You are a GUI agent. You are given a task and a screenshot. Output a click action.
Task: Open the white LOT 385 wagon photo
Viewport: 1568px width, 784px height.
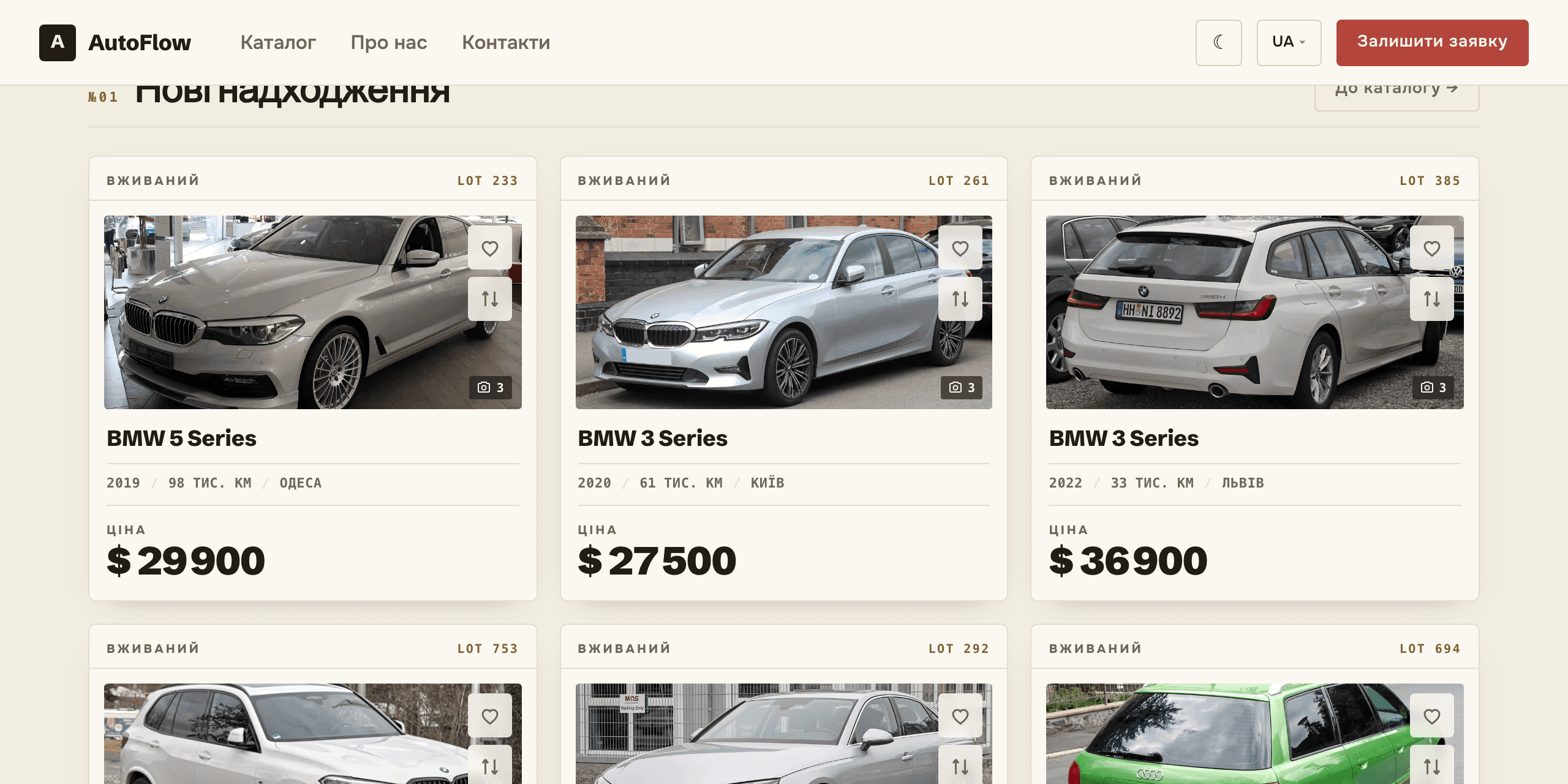coord(1254,312)
